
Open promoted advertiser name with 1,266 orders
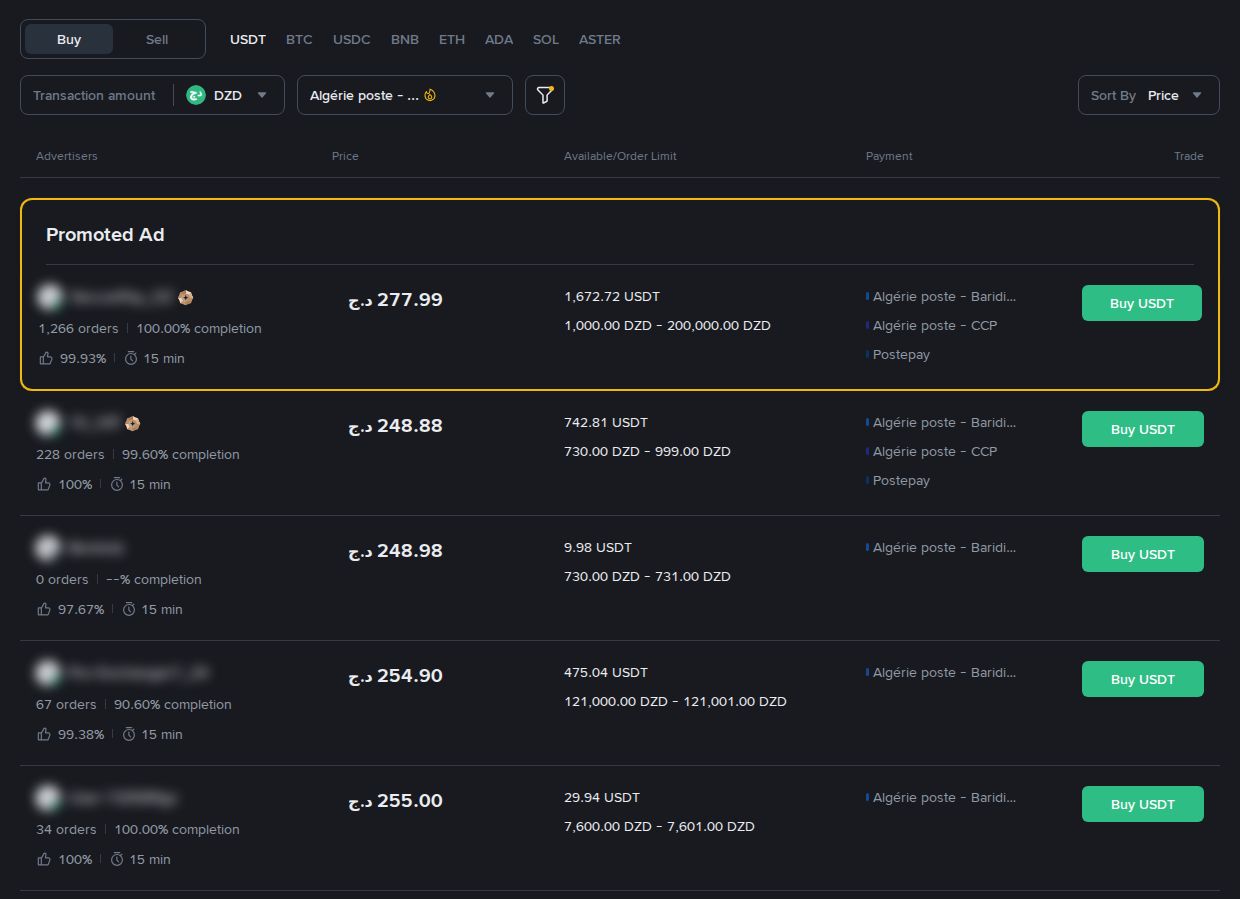pyautogui.click(x=120, y=297)
